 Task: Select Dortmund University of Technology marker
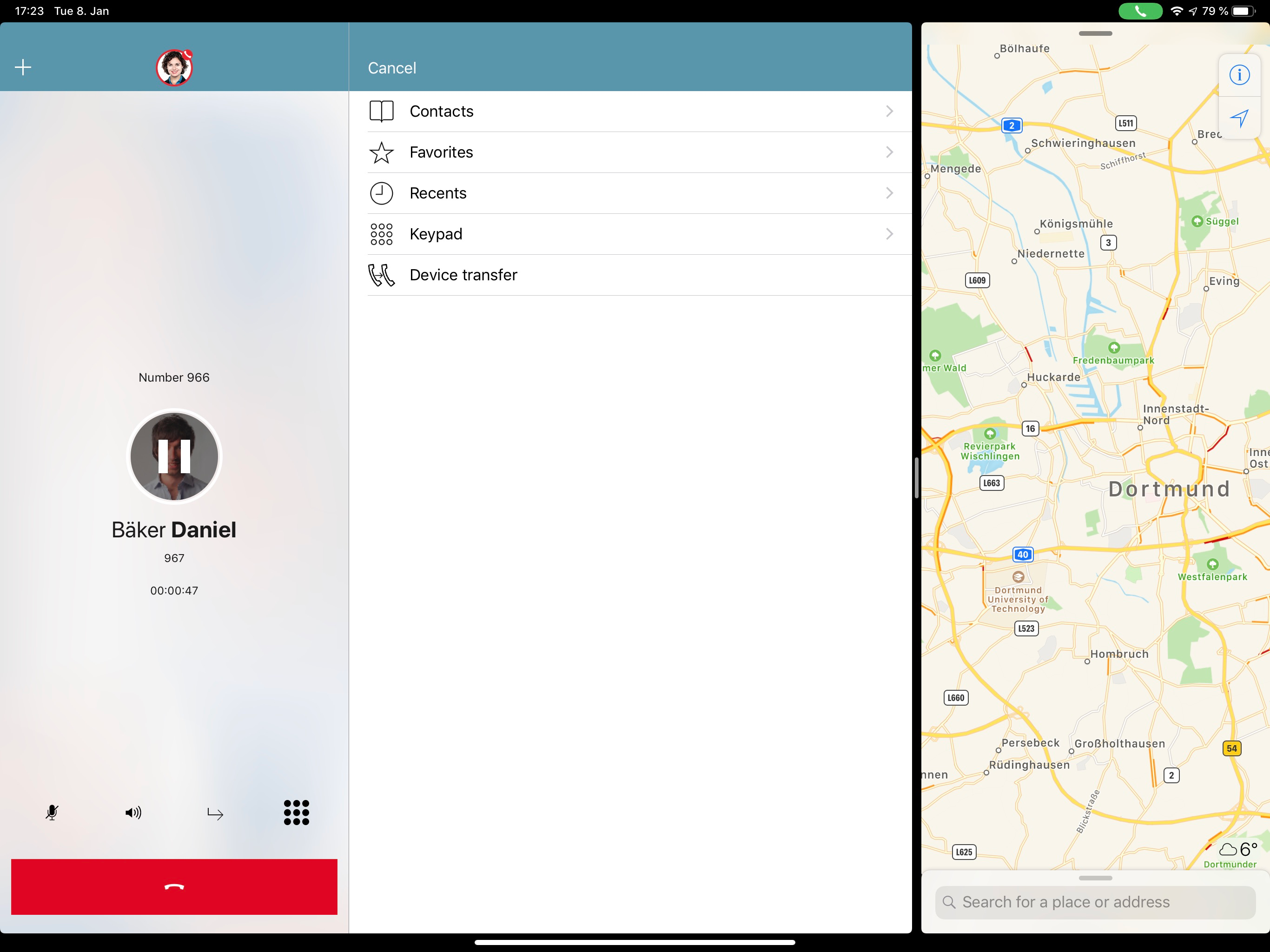1019,576
